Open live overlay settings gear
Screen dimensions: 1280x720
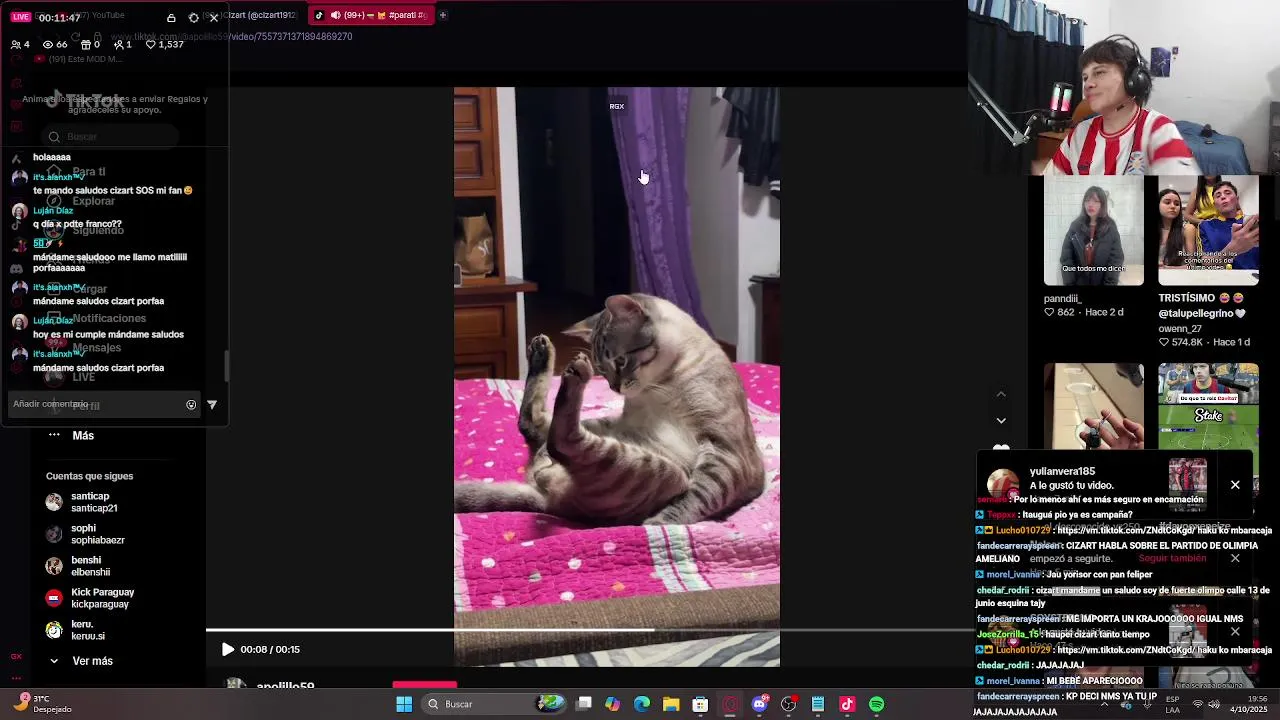click(x=193, y=18)
